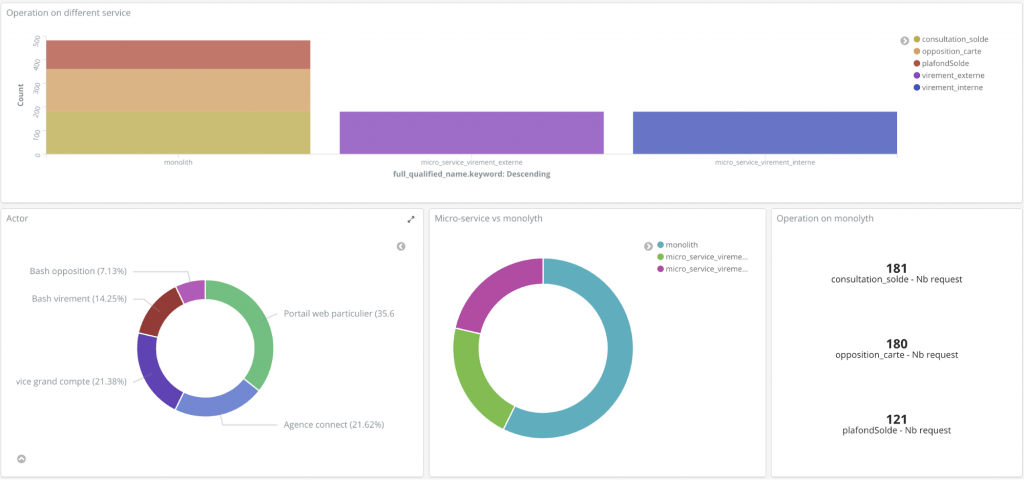Click the consultation_solde legend color dot

click(x=917, y=39)
